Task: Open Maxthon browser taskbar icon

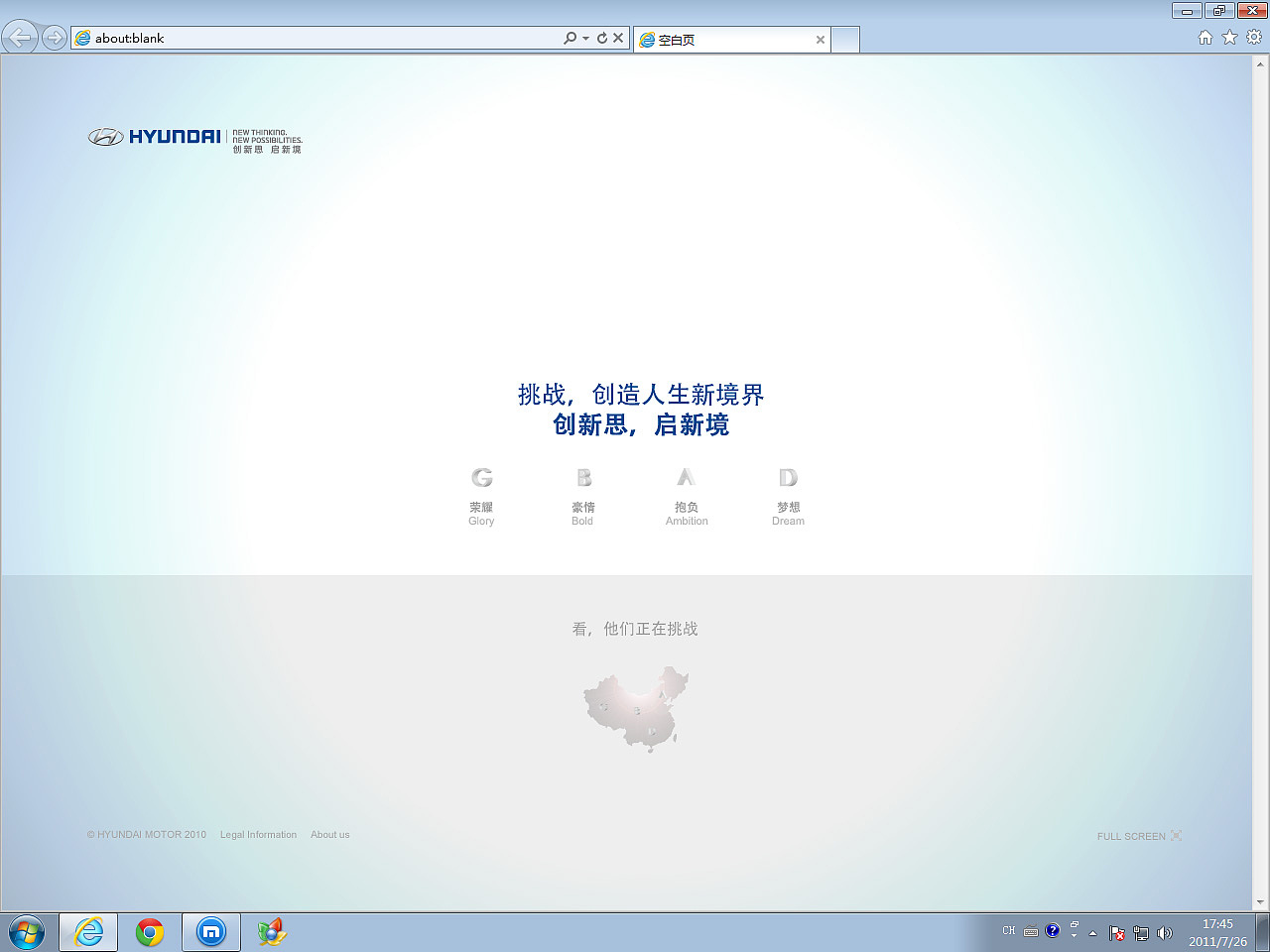Action: click(x=211, y=932)
